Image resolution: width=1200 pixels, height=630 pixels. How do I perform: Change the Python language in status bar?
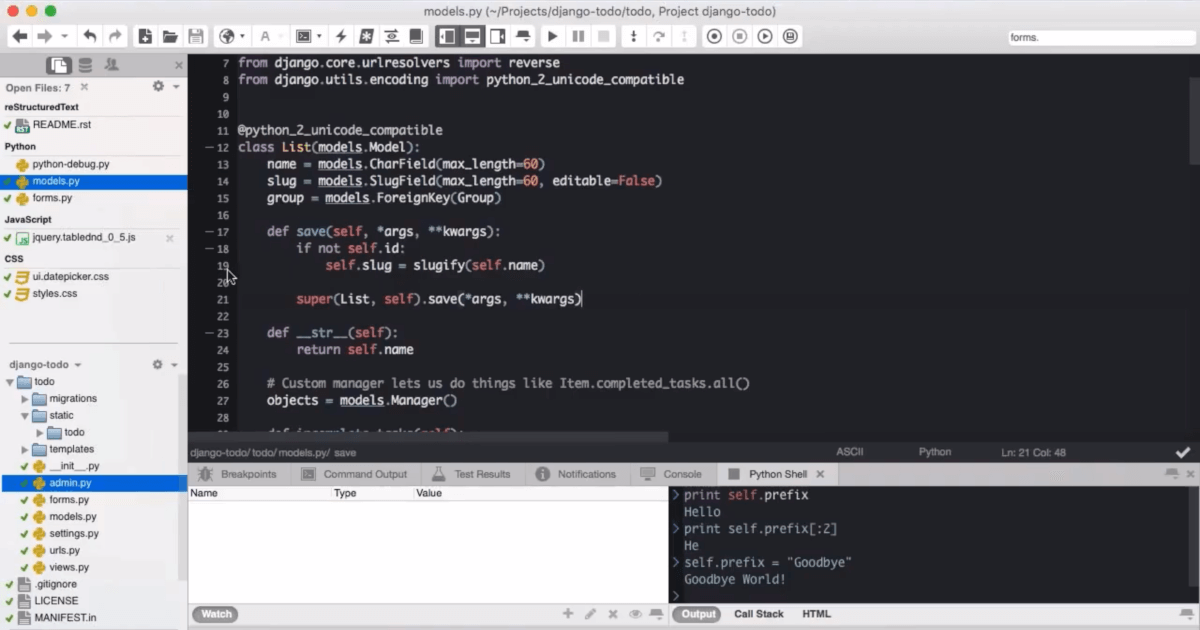[935, 452]
